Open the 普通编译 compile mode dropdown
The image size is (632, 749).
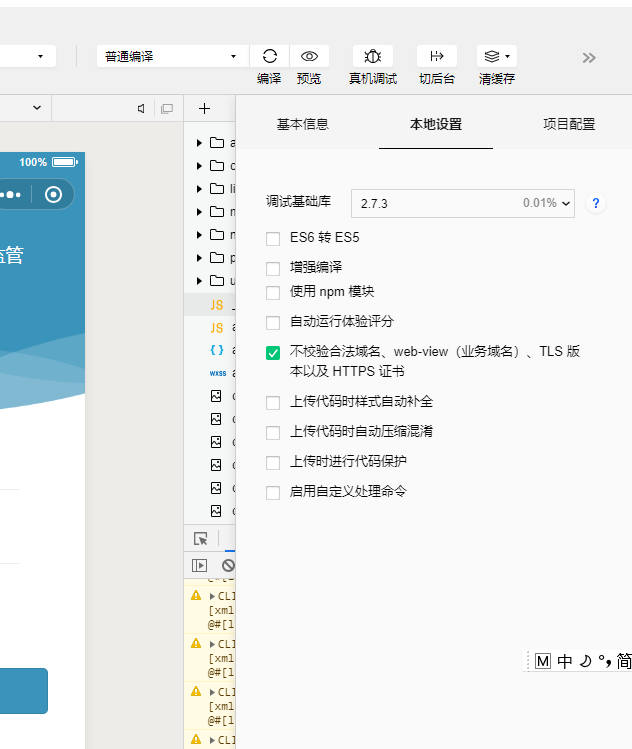point(173,56)
